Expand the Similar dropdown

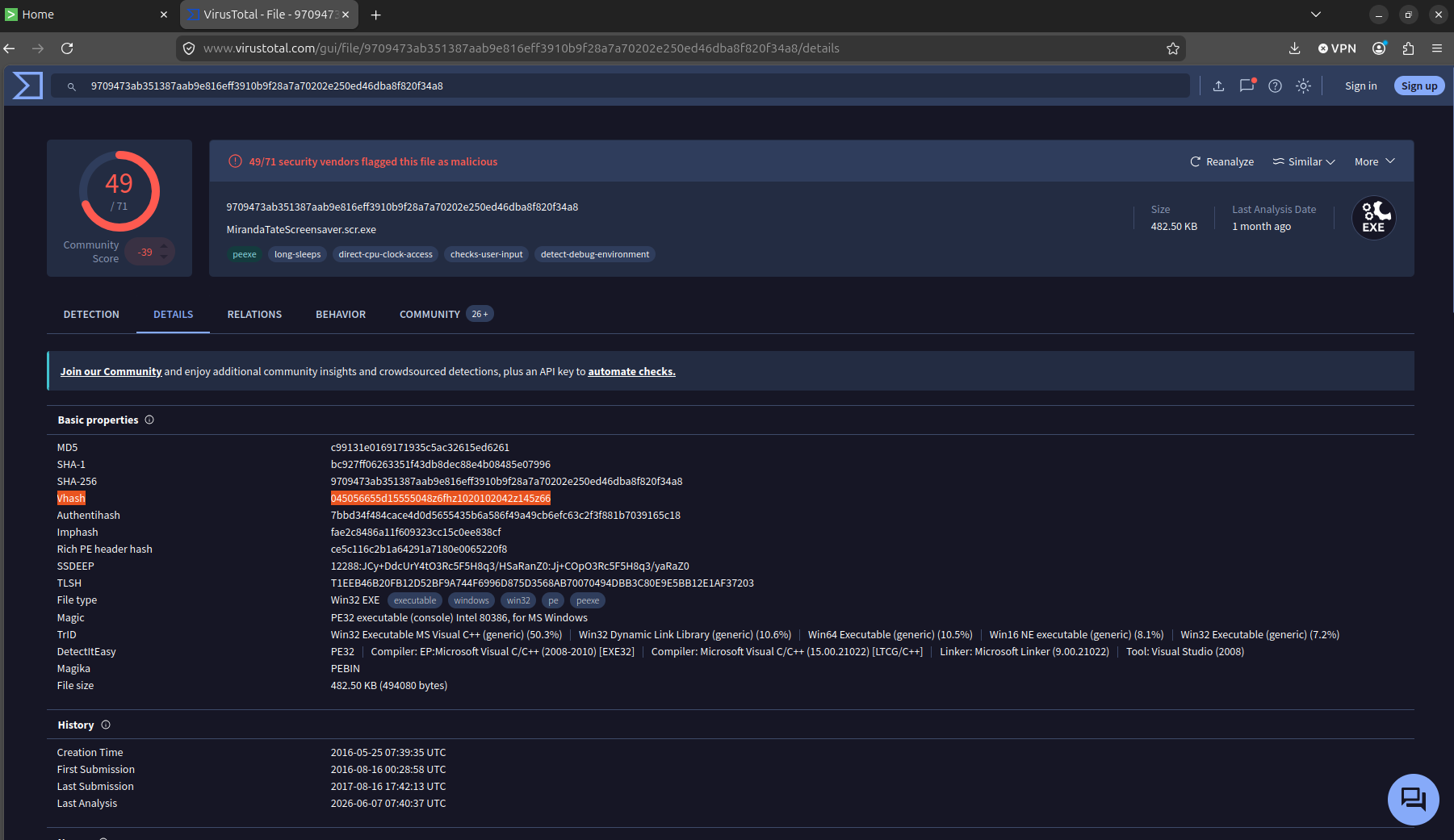(x=1304, y=161)
